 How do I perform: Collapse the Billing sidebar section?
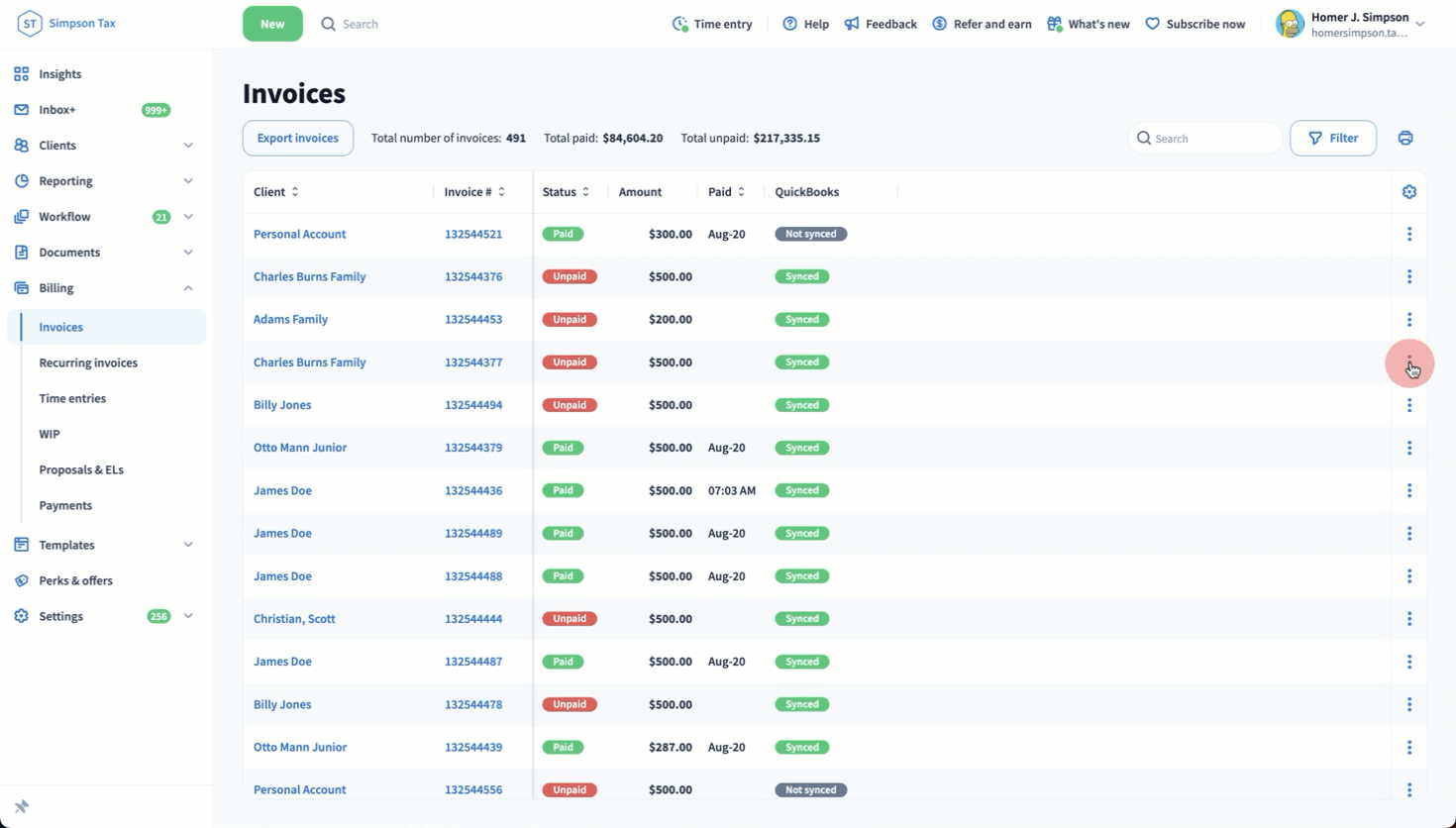[188, 288]
